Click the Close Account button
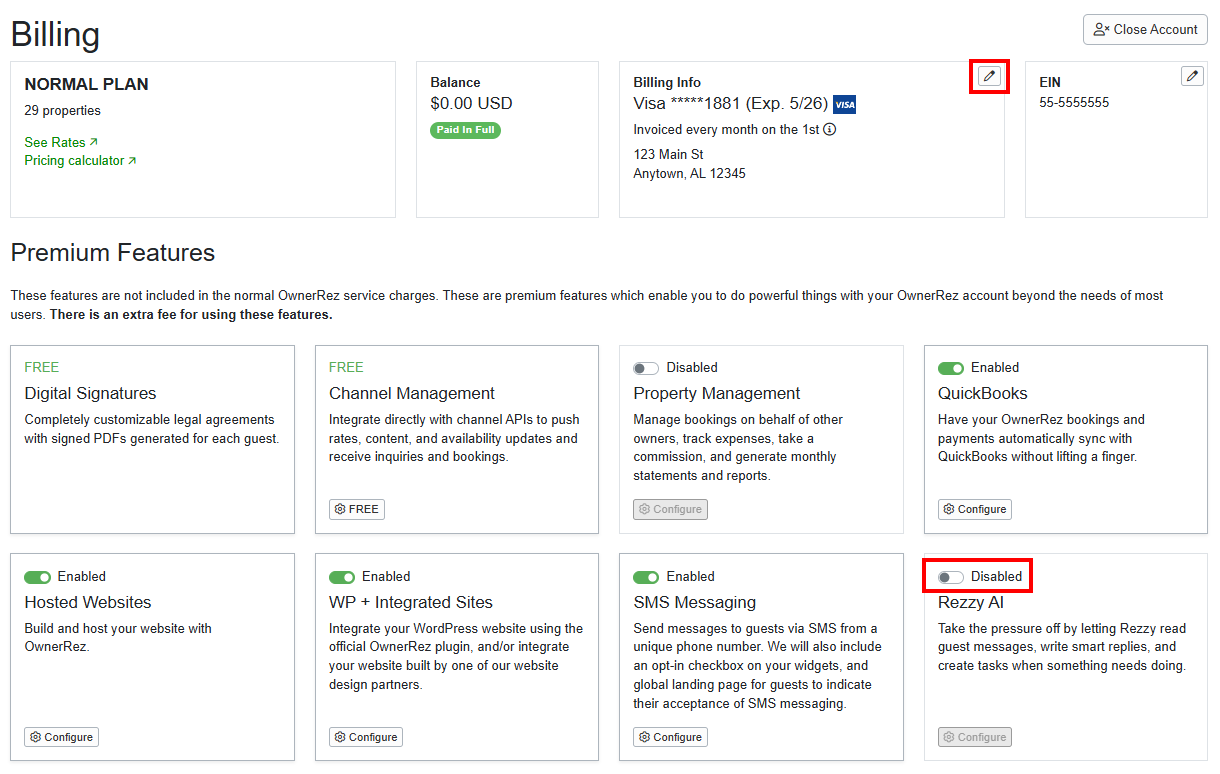Image resolution: width=1220 pixels, height=774 pixels. pos(1144,29)
